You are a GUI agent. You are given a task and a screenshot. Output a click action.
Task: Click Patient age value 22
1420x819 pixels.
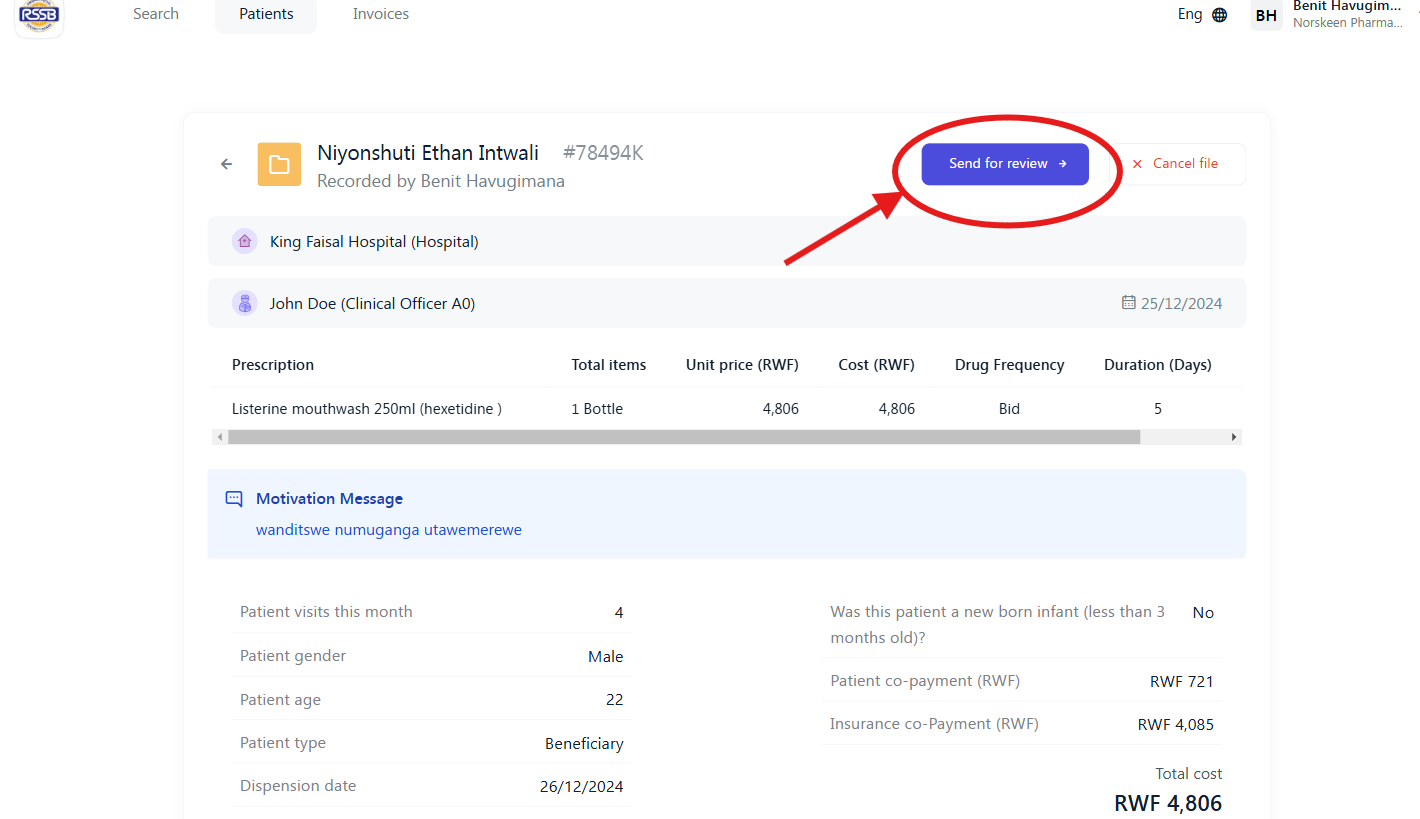tap(615, 700)
